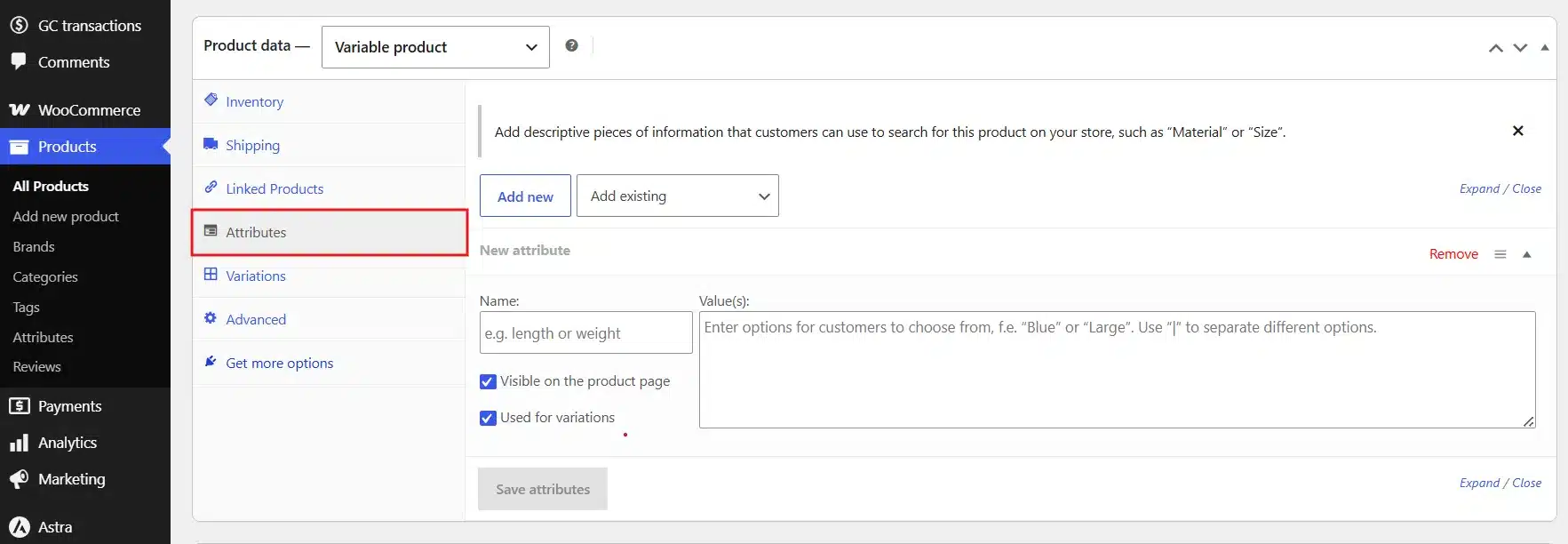Open the Marketing menu item
1568x544 pixels.
pos(85,479)
